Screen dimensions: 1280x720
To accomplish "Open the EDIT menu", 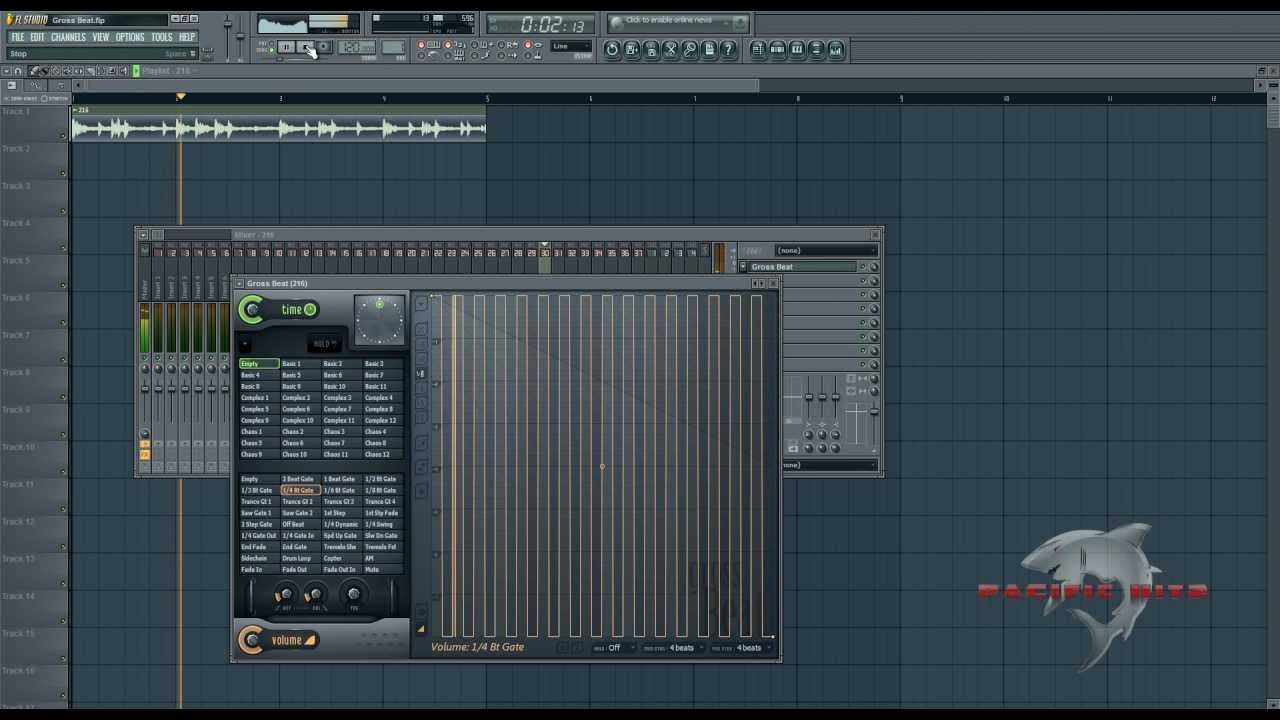I will (x=37, y=37).
